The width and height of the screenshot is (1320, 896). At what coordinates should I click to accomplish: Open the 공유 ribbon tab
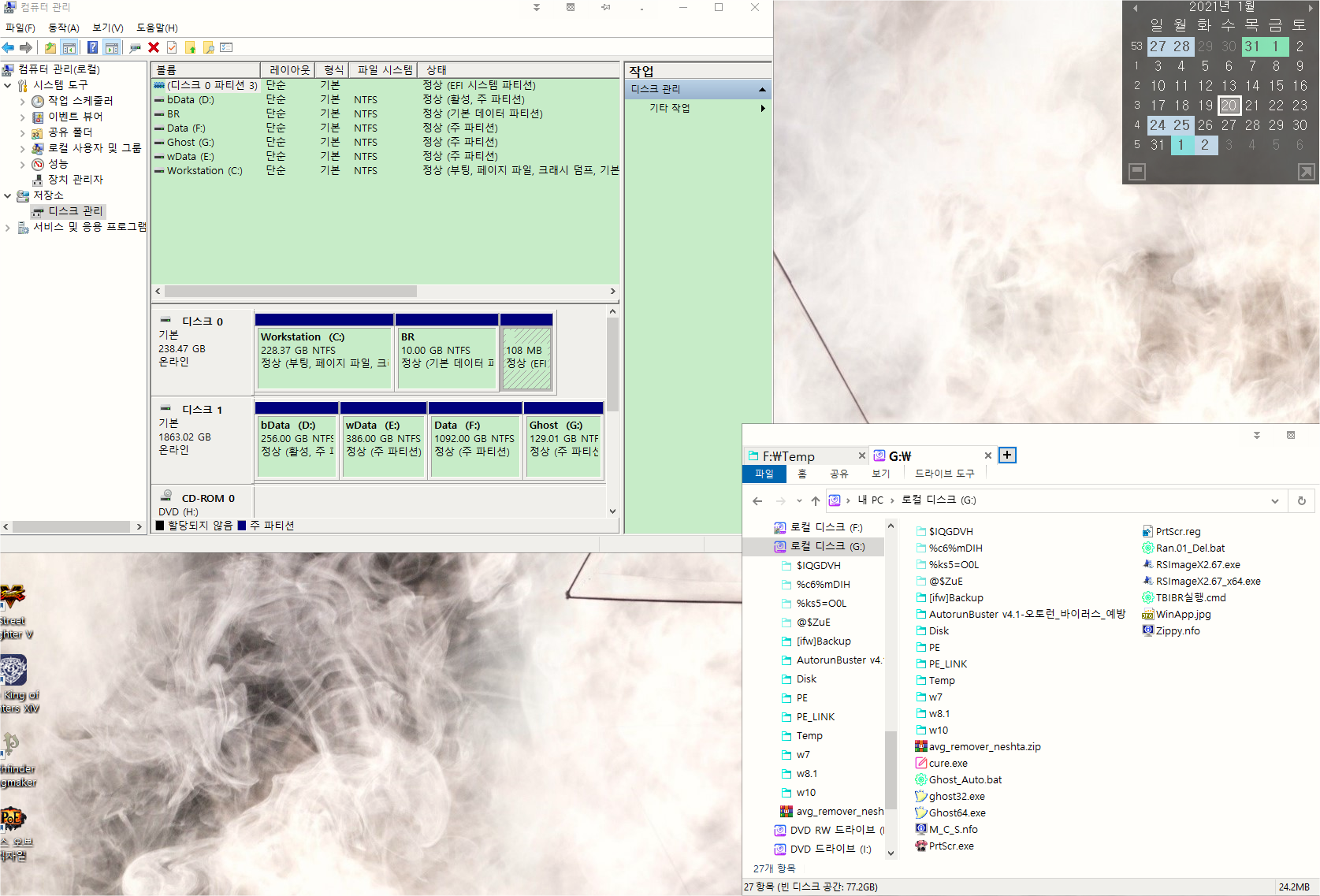point(839,474)
